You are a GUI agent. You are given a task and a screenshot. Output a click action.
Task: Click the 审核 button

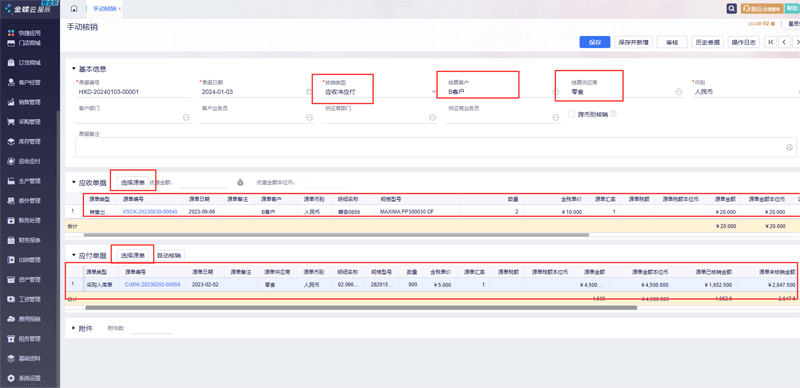(x=672, y=42)
